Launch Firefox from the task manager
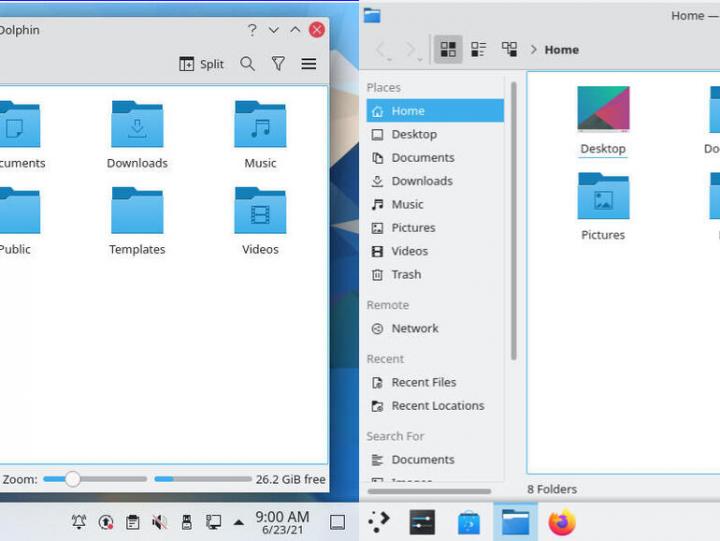Viewport: 720px width, 541px height. (562, 522)
